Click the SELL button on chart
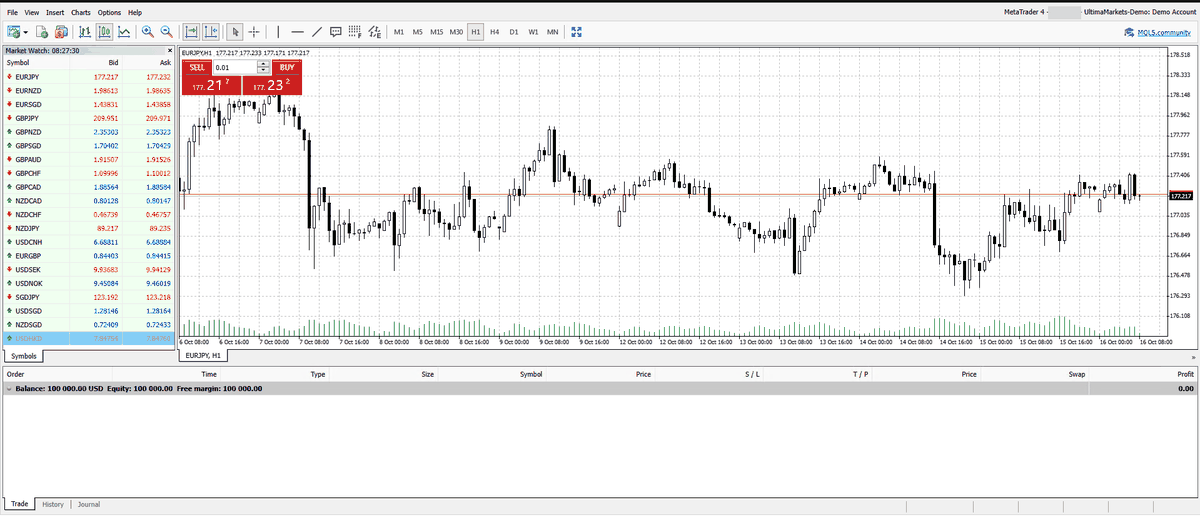Image resolution: width=1200 pixels, height=520 pixels. pos(197,67)
